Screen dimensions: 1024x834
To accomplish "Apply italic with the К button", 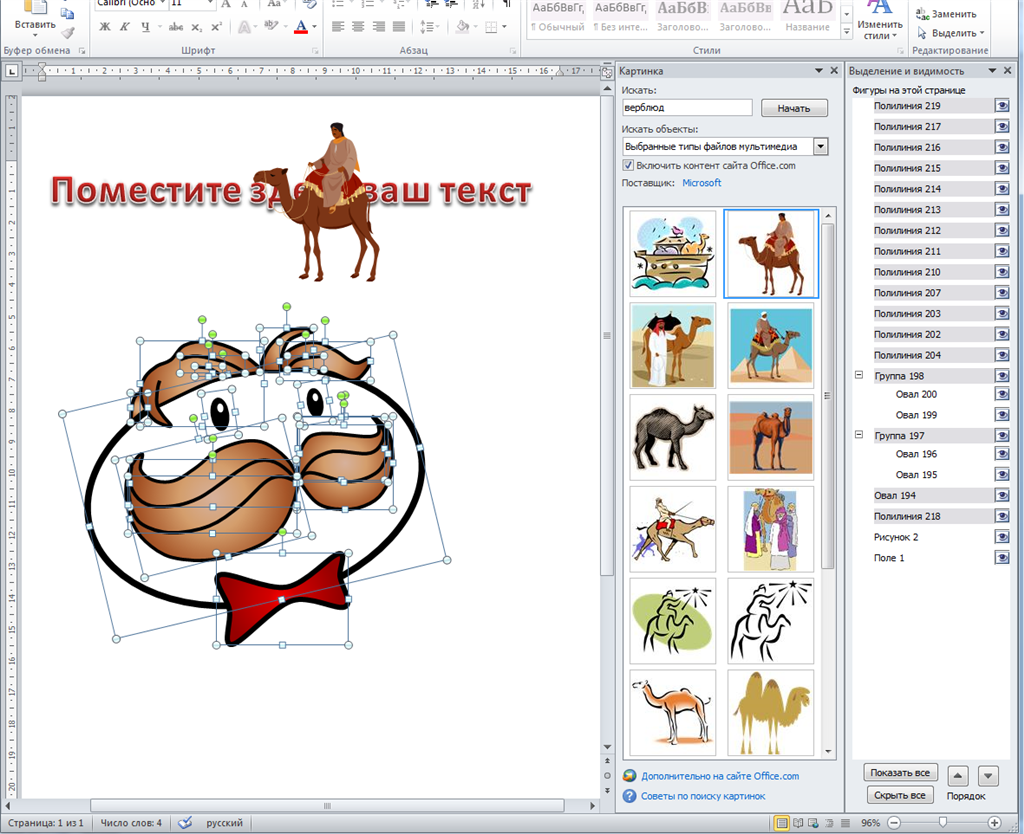I will pyautogui.click(x=125, y=27).
